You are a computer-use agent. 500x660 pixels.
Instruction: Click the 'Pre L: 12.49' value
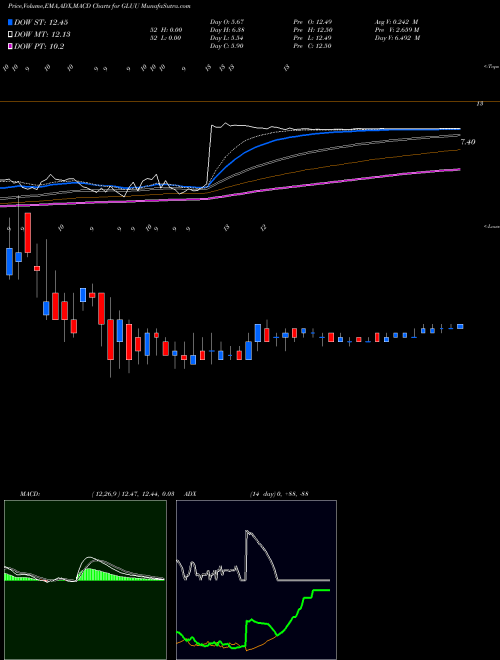(x=313, y=38)
